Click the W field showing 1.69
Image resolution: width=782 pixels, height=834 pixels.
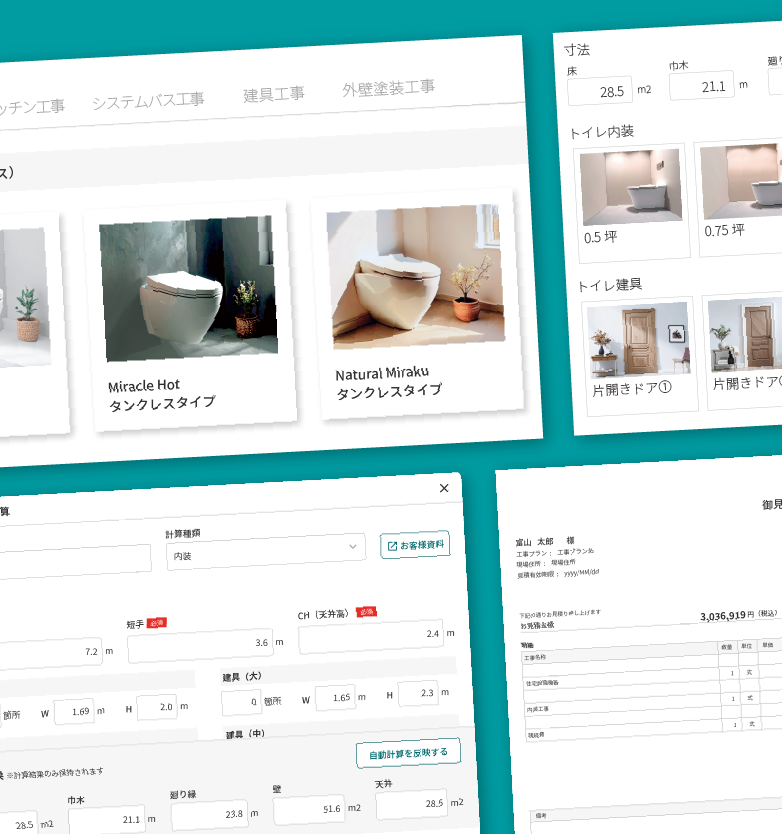coord(74,712)
